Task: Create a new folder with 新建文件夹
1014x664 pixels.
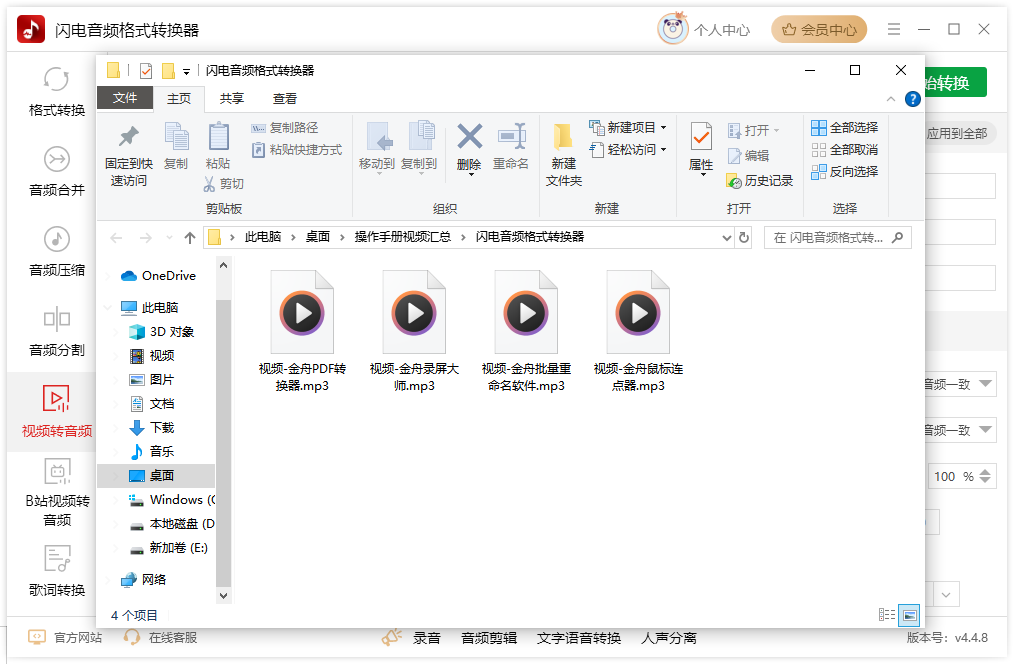Action: click(x=563, y=155)
